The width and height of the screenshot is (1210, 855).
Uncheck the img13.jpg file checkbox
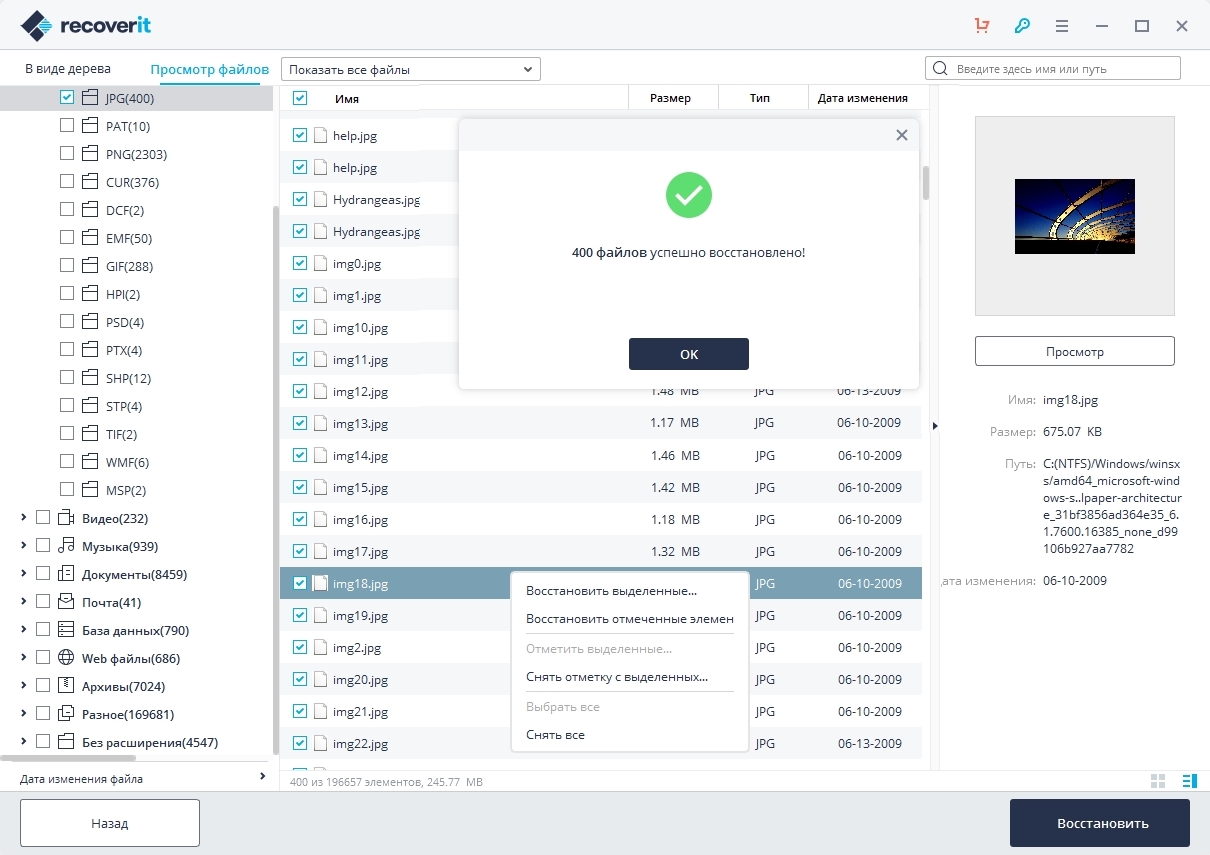pyautogui.click(x=300, y=423)
